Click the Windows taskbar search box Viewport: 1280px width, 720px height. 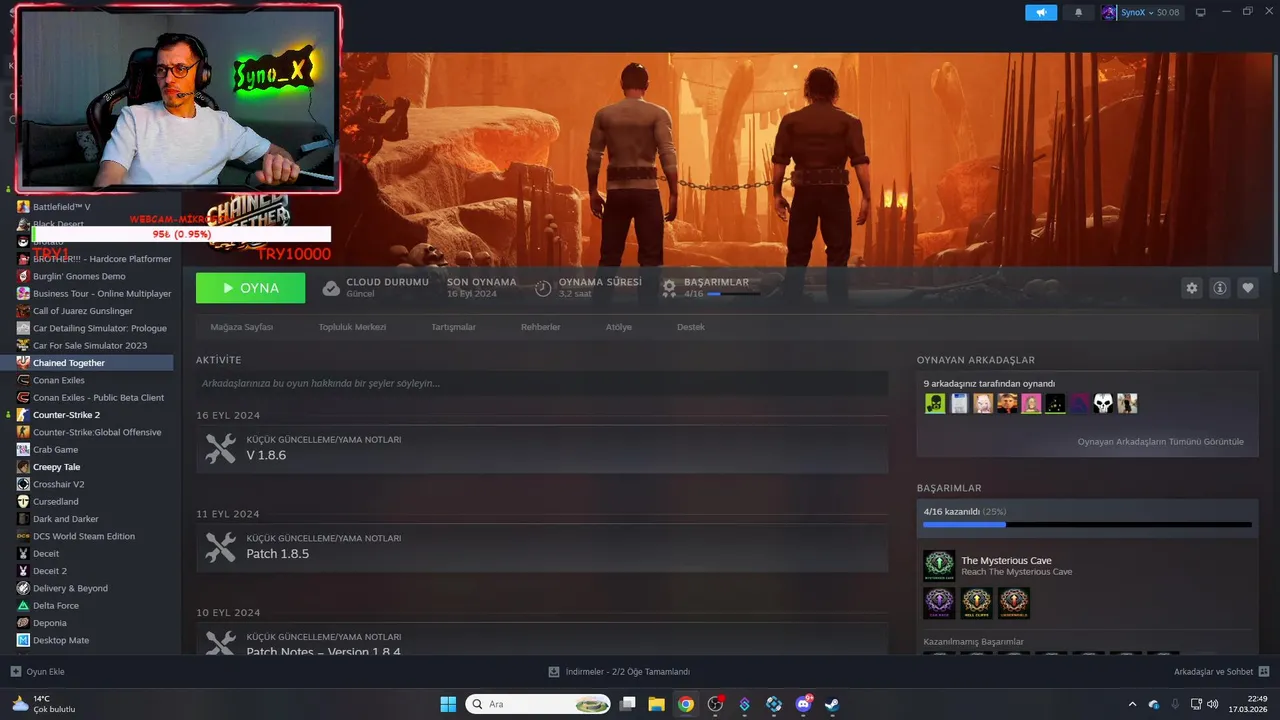538,704
